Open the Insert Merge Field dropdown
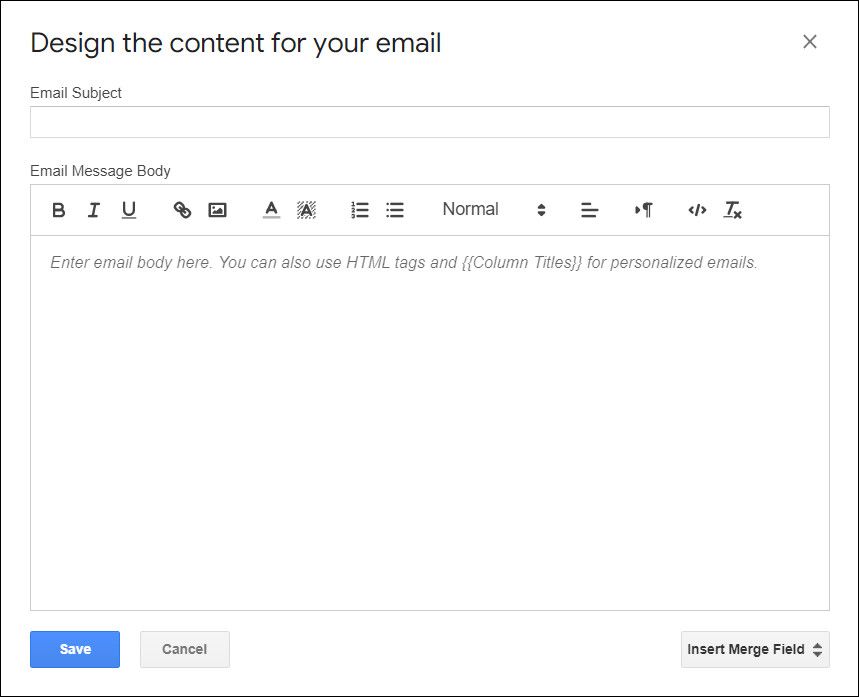 [755, 649]
